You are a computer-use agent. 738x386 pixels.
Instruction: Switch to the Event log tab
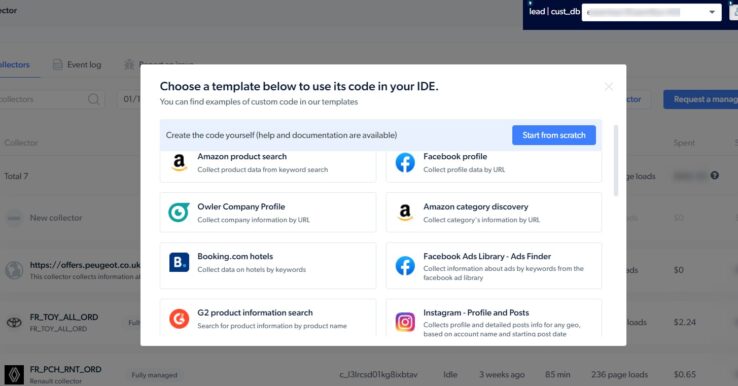[77, 64]
